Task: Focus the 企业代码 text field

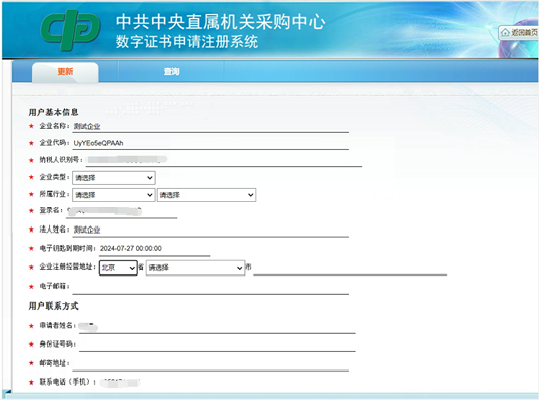Action: (210, 143)
